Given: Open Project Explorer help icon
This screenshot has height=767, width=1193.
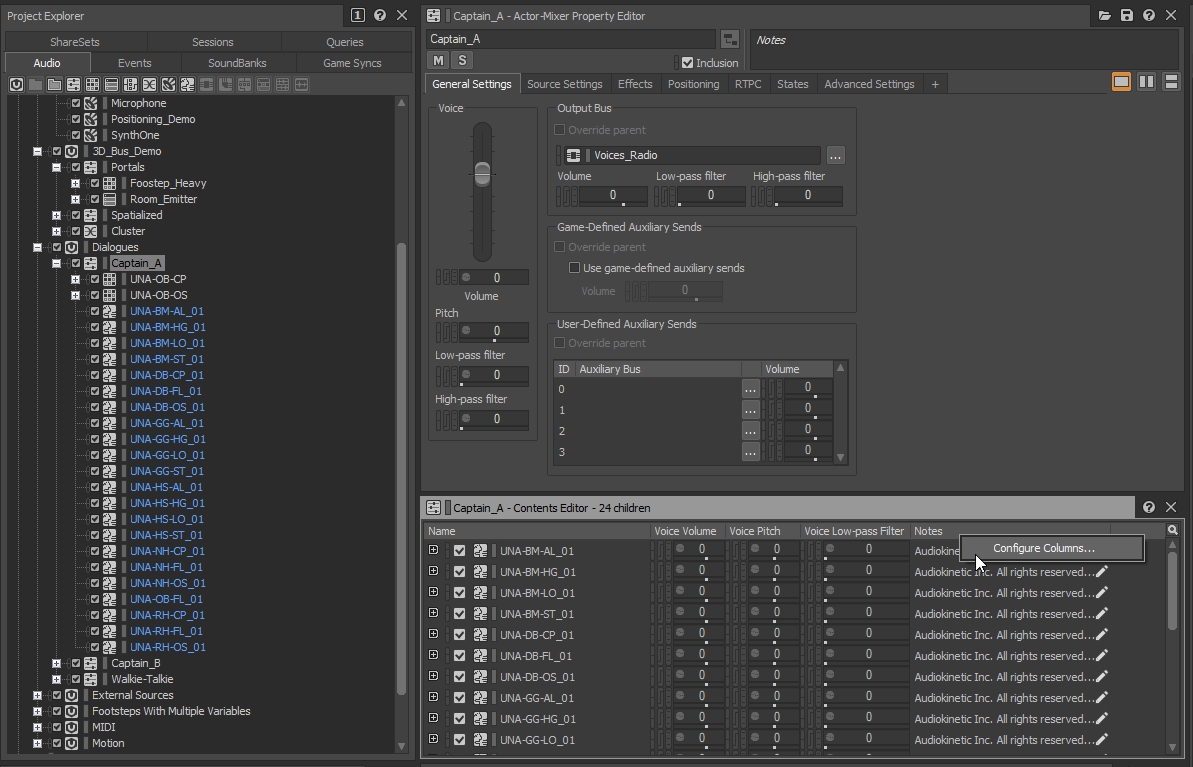Looking at the screenshot, I should 380,15.
